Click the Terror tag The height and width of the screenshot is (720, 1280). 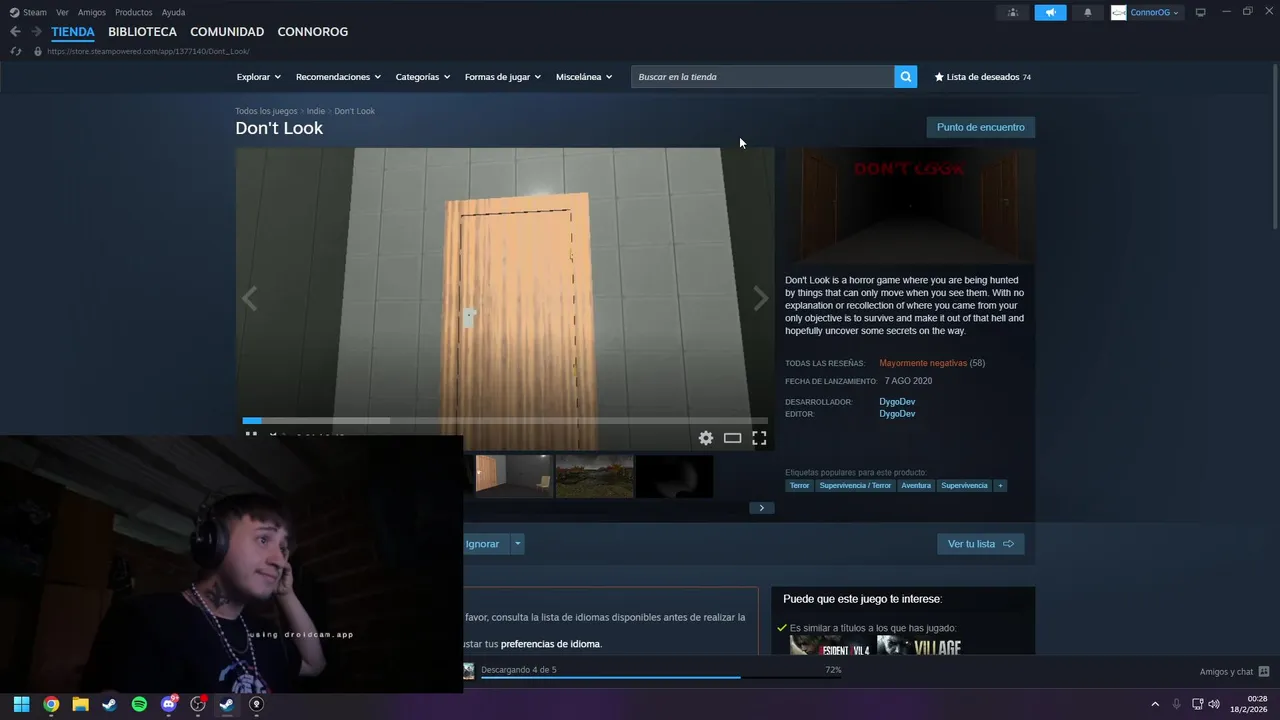coord(799,485)
